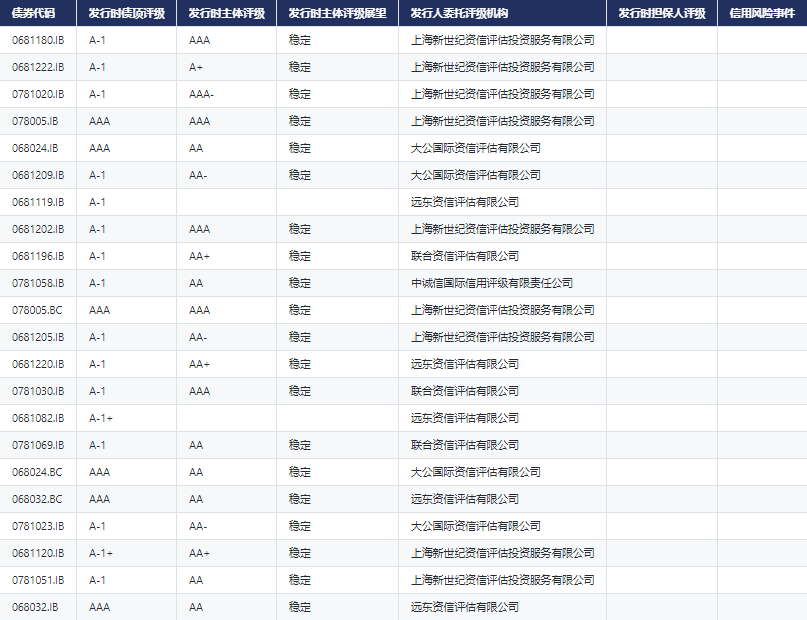The image size is (807, 620).
Task: Select bond code 0681180.IB
Action: 38,40
